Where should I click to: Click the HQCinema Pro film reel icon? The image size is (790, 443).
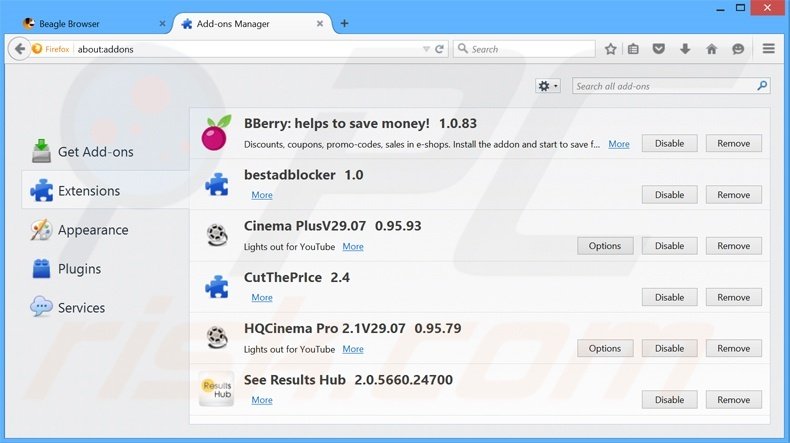217,337
